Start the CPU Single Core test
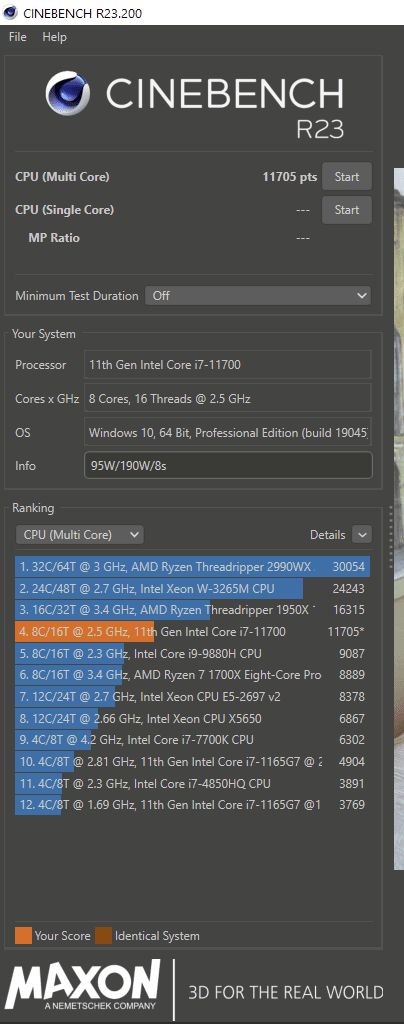Image resolution: width=404 pixels, height=1024 pixels. (x=347, y=210)
